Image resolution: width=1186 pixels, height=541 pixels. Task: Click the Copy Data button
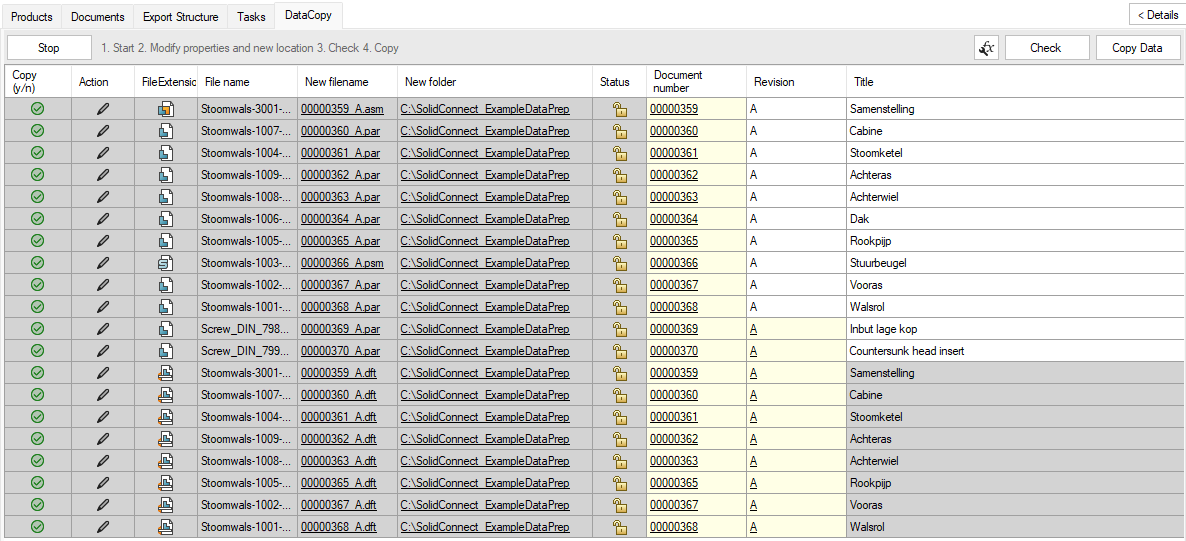(1137, 48)
